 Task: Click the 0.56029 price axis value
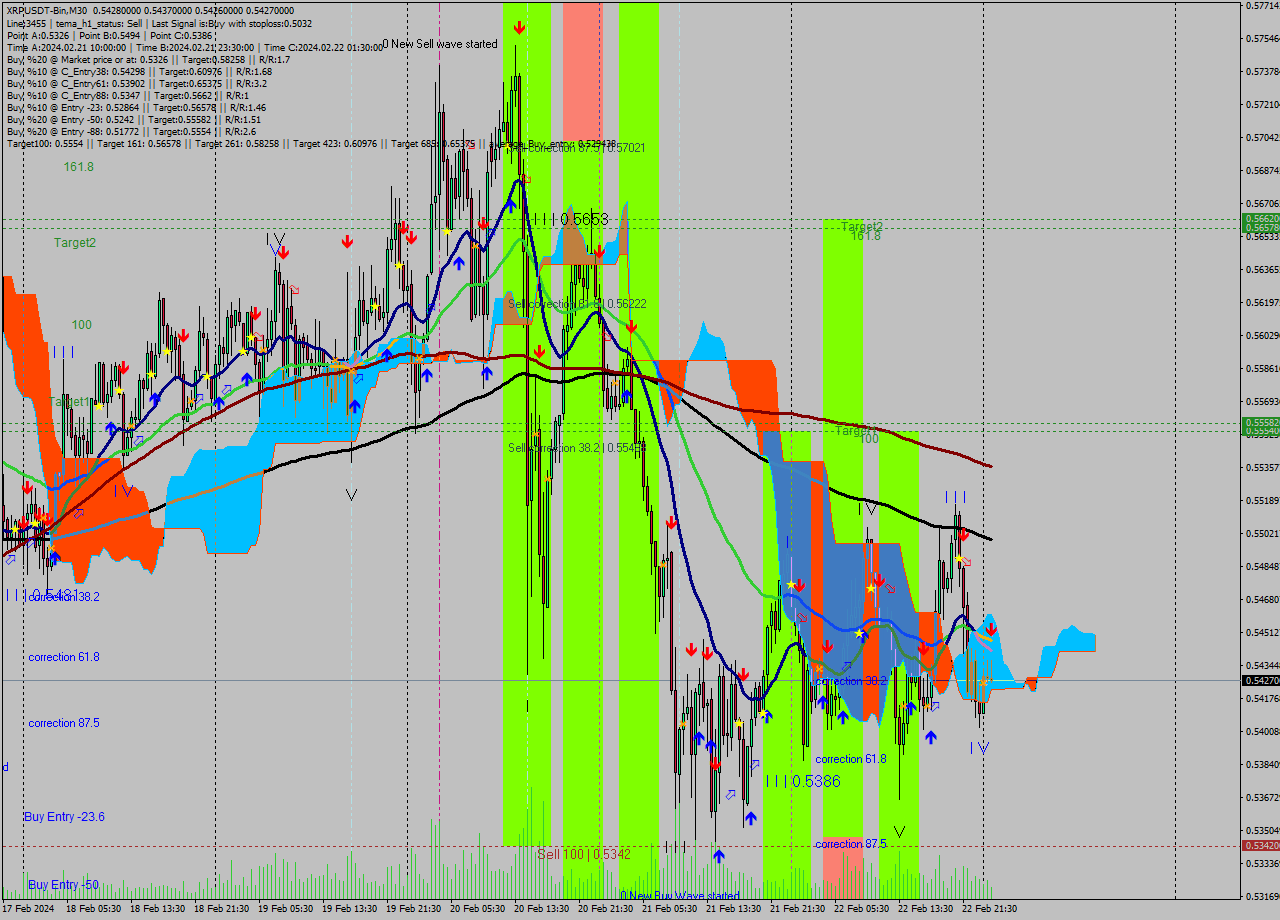[x=1263, y=336]
